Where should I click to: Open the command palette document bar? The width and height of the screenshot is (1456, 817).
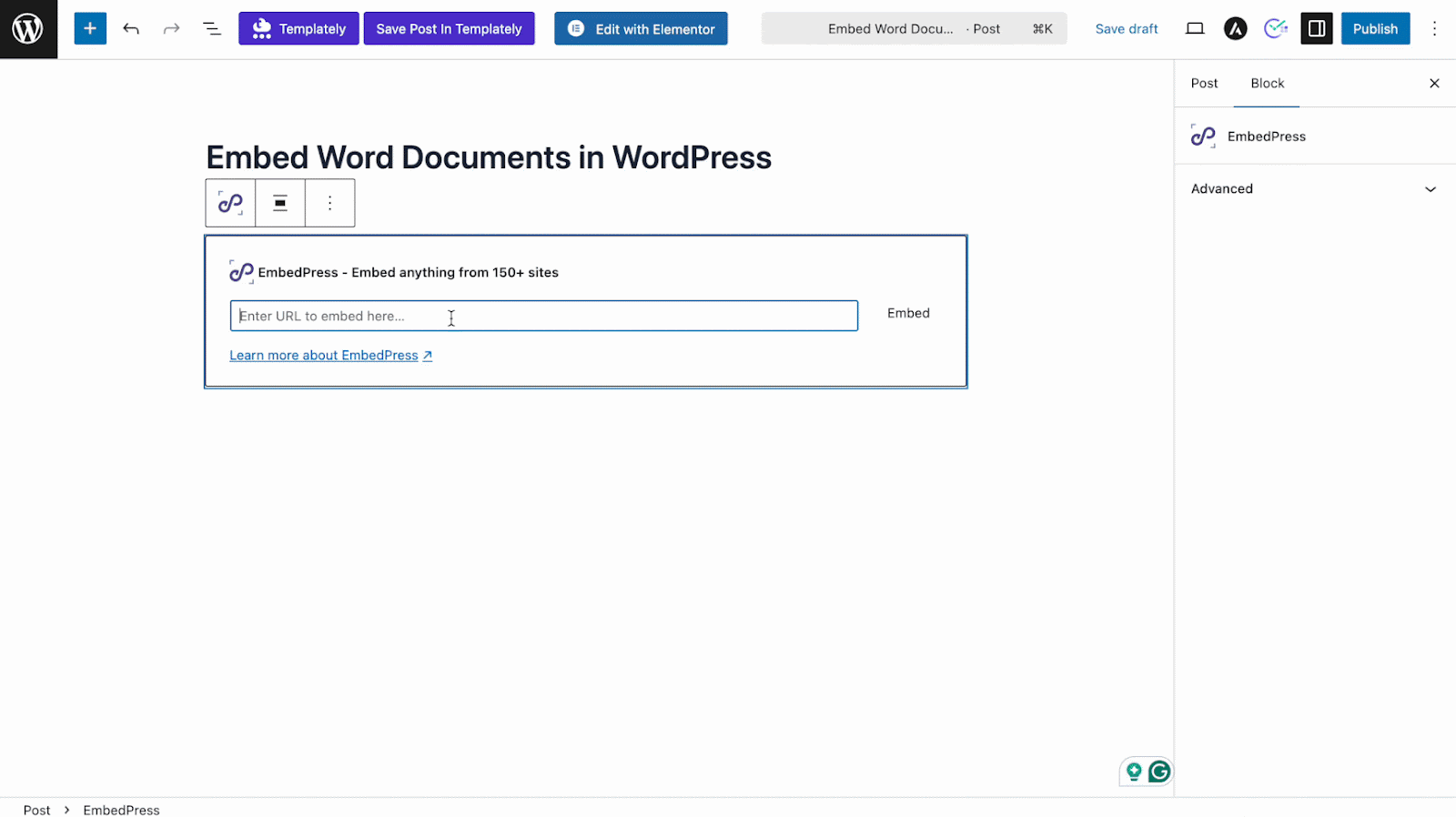pos(914,29)
